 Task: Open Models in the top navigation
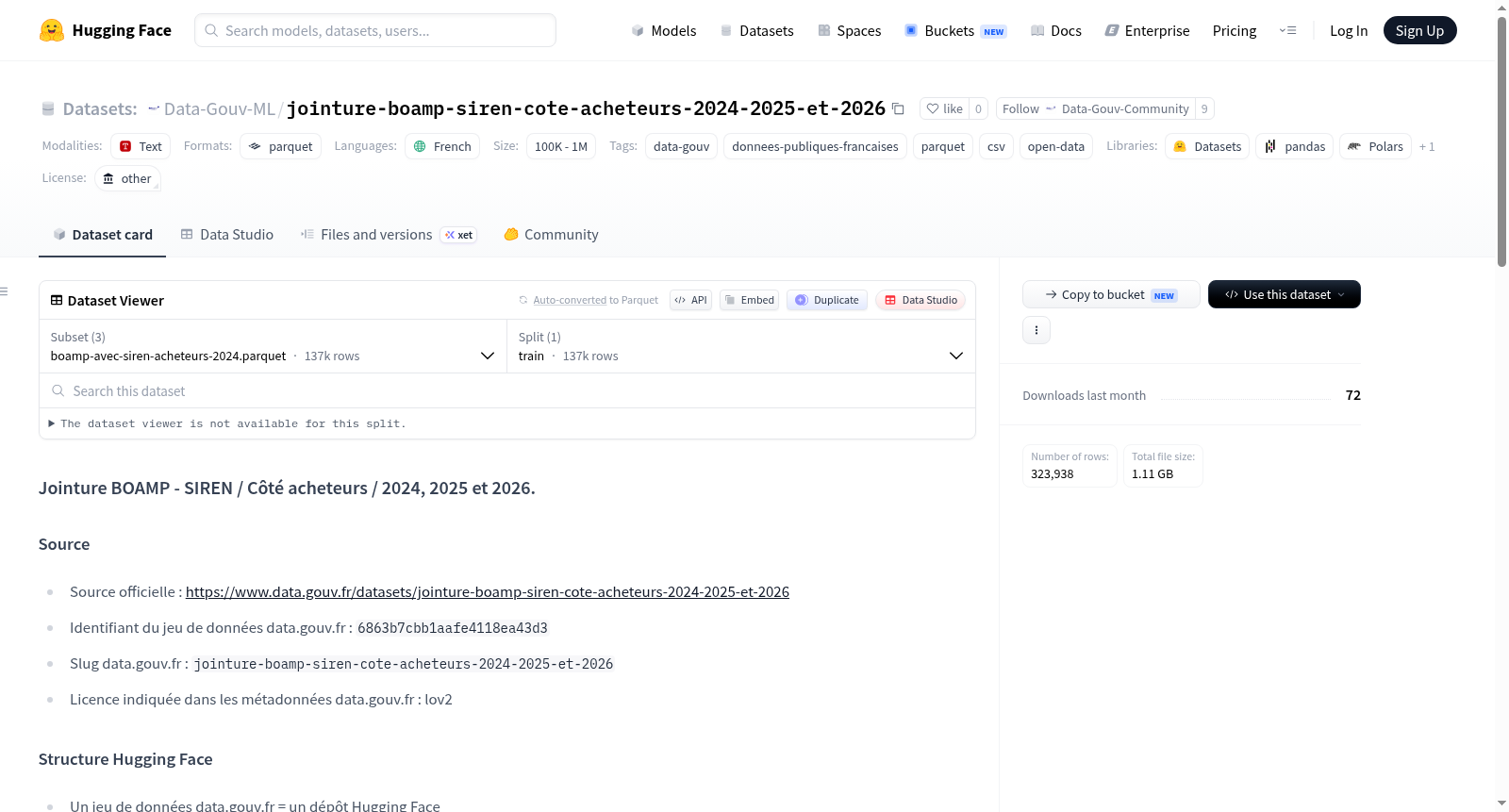point(664,30)
